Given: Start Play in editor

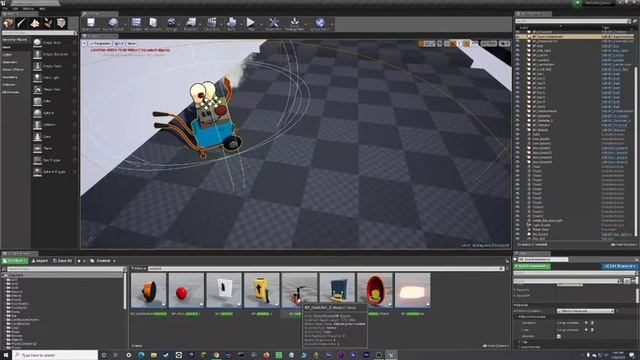Looking at the screenshot, I should point(251,22).
